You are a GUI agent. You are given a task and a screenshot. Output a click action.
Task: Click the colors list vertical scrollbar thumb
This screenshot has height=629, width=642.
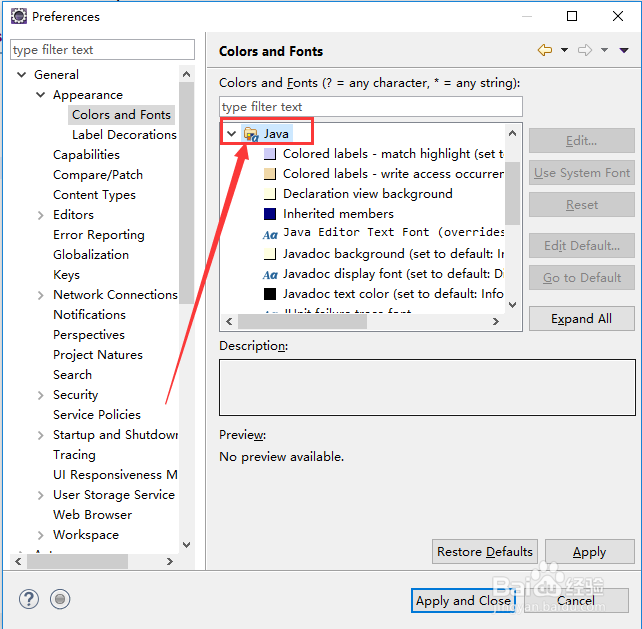pyautogui.click(x=512, y=193)
